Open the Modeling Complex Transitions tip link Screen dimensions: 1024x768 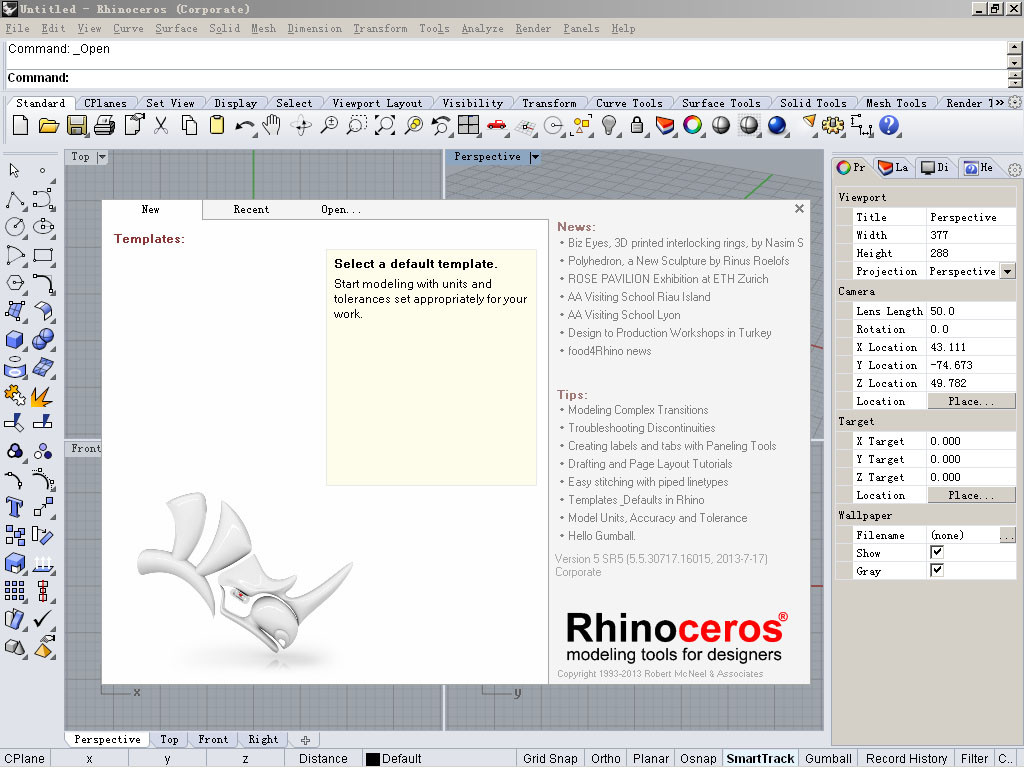(x=638, y=410)
